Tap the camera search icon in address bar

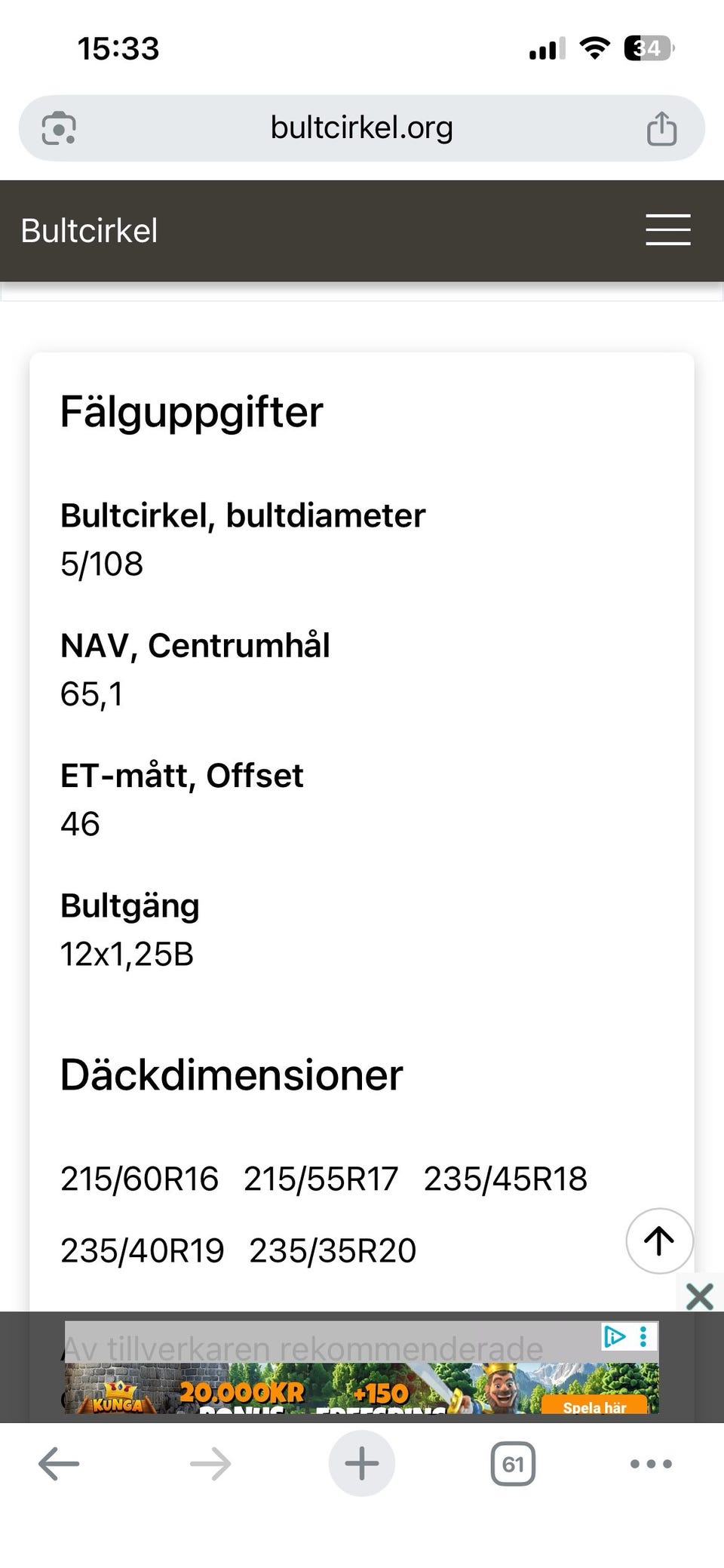(59, 128)
